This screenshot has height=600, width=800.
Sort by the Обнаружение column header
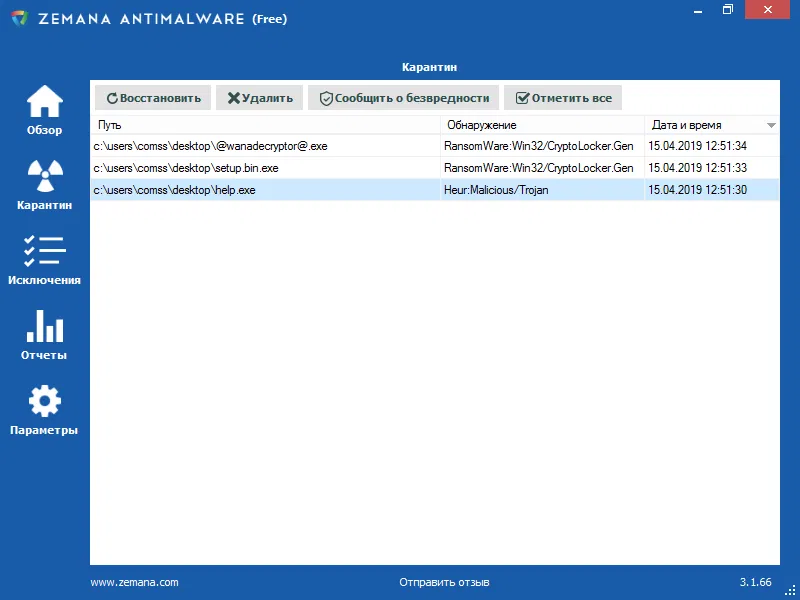[542, 125]
